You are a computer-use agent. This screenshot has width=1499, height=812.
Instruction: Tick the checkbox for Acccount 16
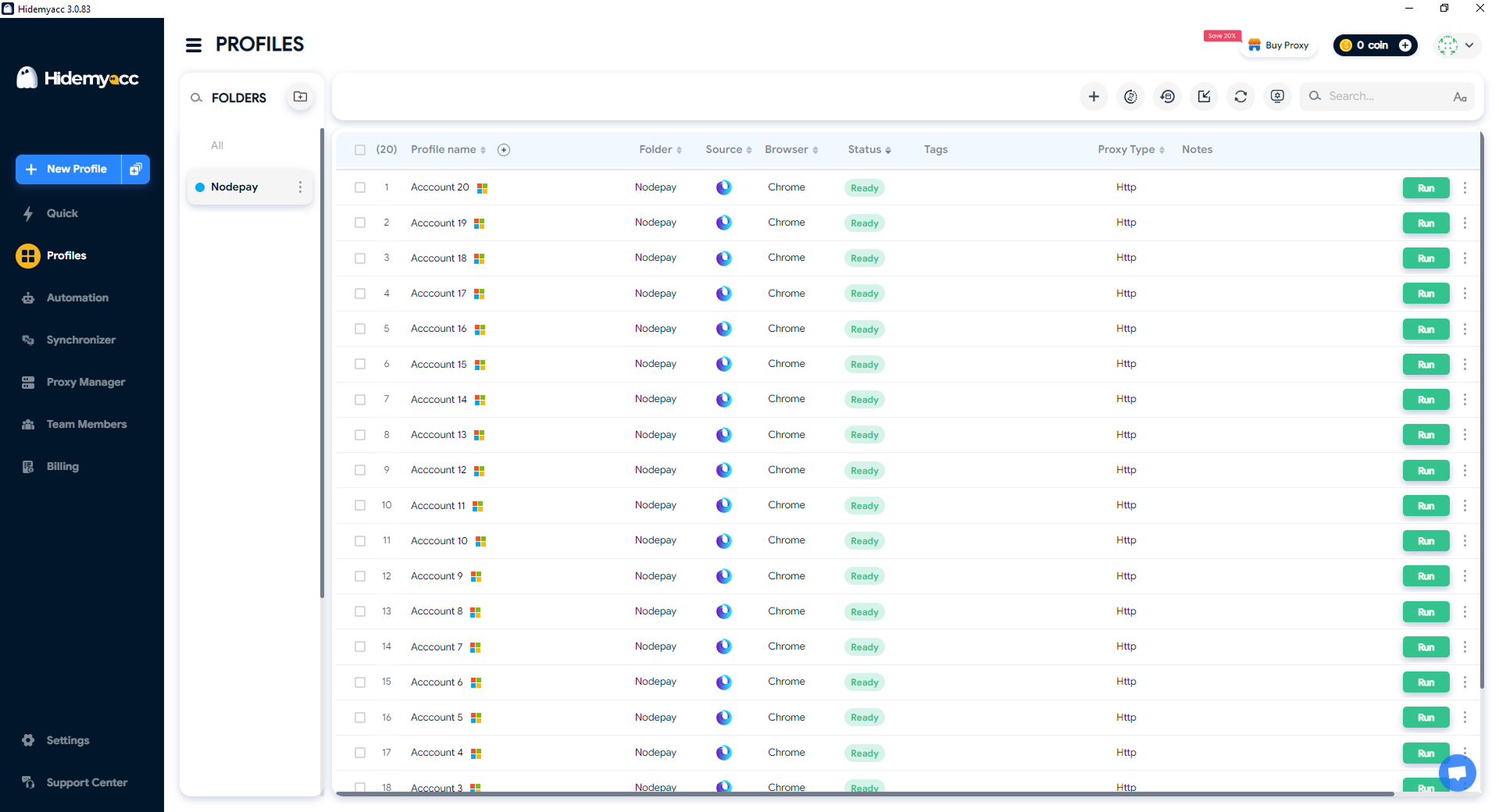tap(360, 329)
